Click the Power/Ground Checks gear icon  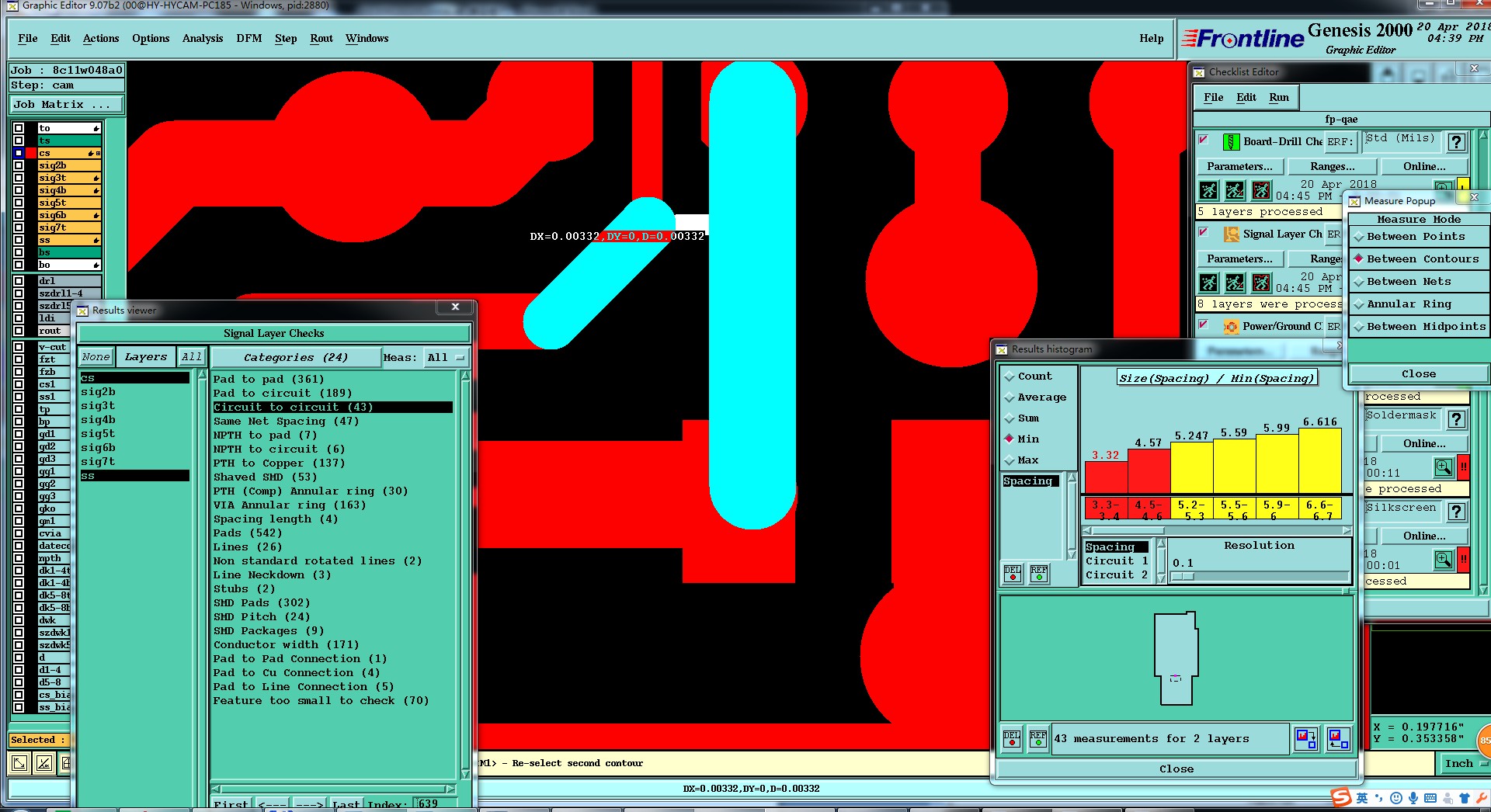pos(1231,327)
